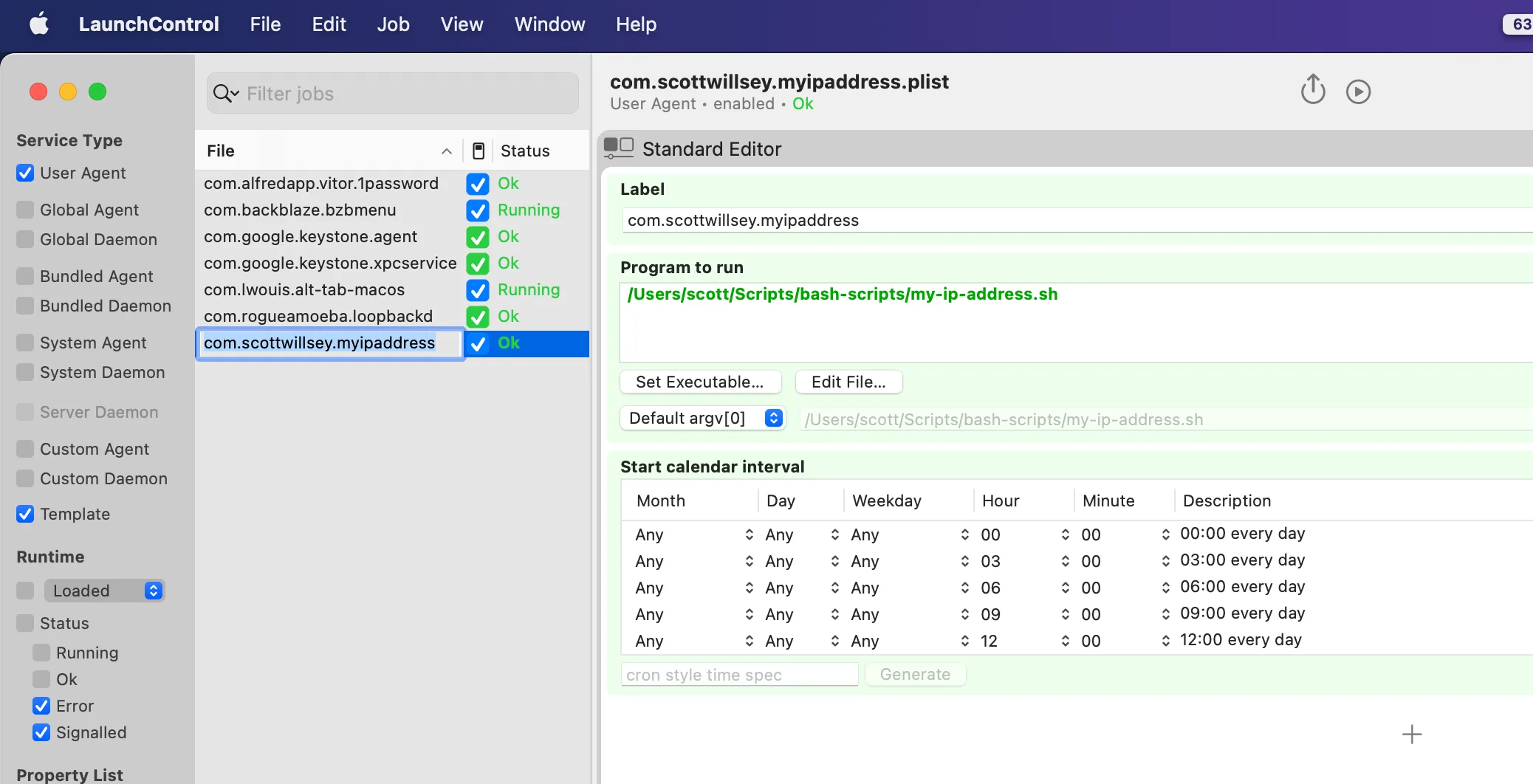
Task: Click the plus icon to add section
Action: point(1411,734)
